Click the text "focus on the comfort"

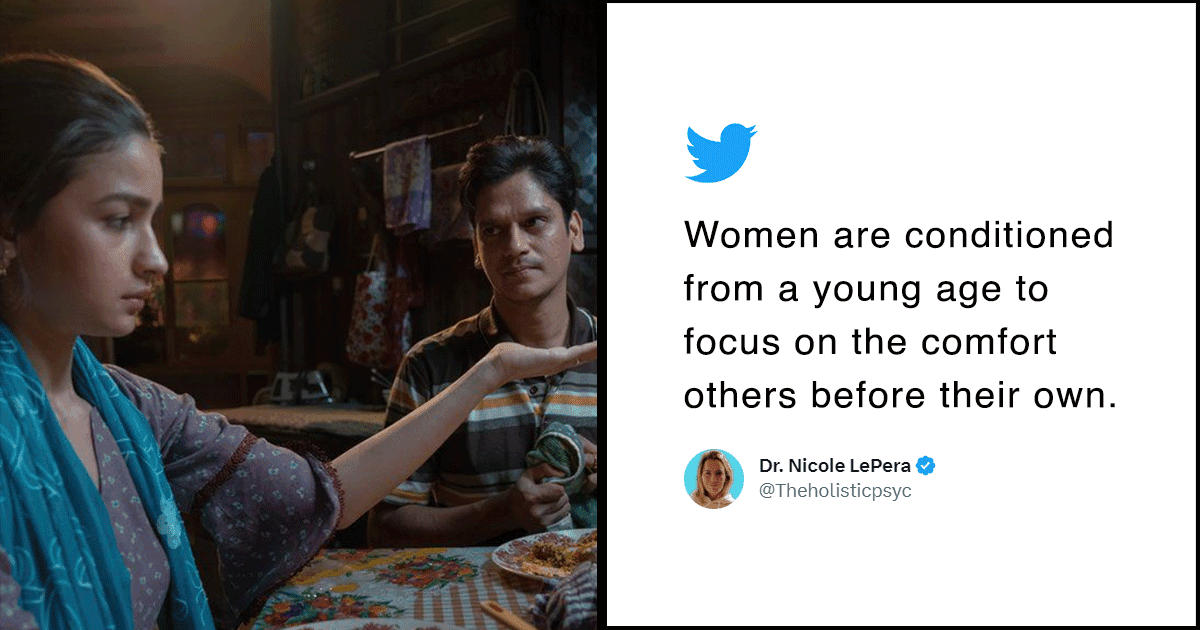(871, 342)
